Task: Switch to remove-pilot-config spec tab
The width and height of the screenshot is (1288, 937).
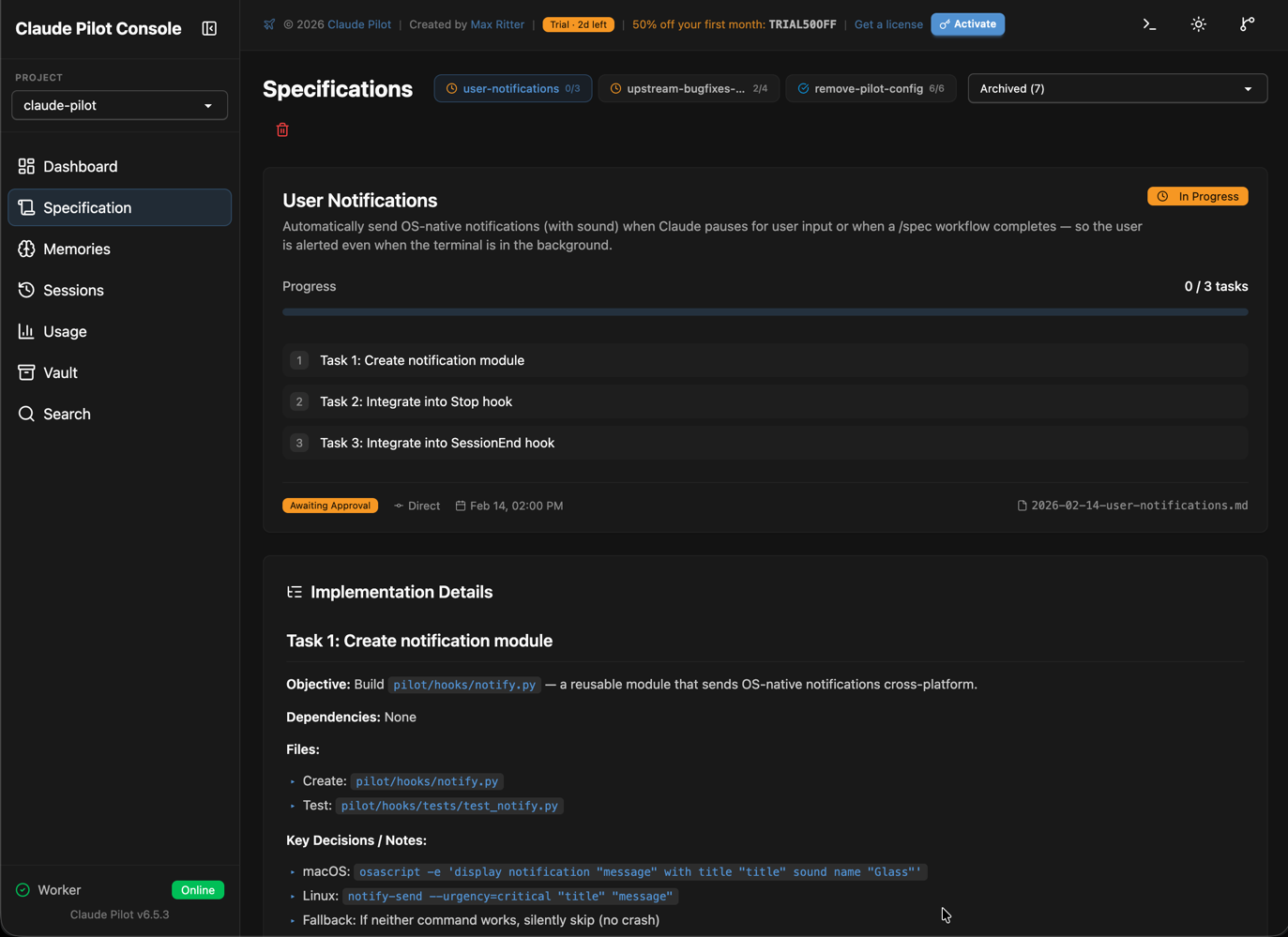Action: point(871,88)
